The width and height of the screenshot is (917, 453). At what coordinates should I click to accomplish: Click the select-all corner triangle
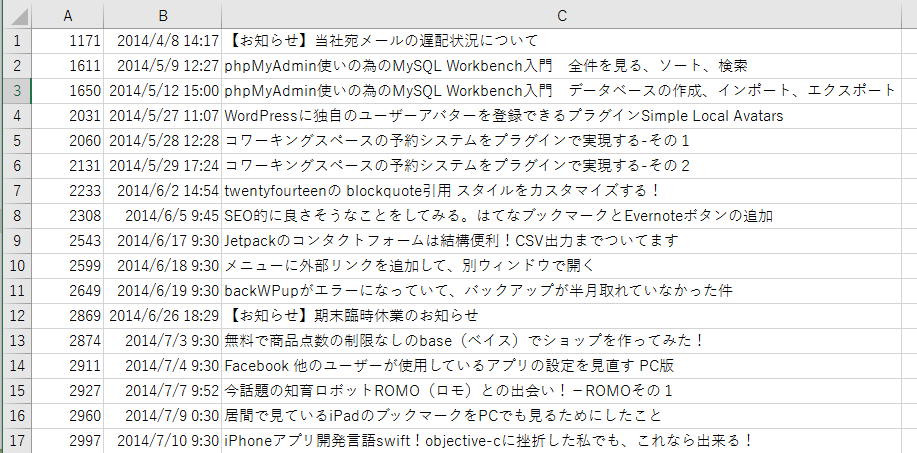pos(17,16)
